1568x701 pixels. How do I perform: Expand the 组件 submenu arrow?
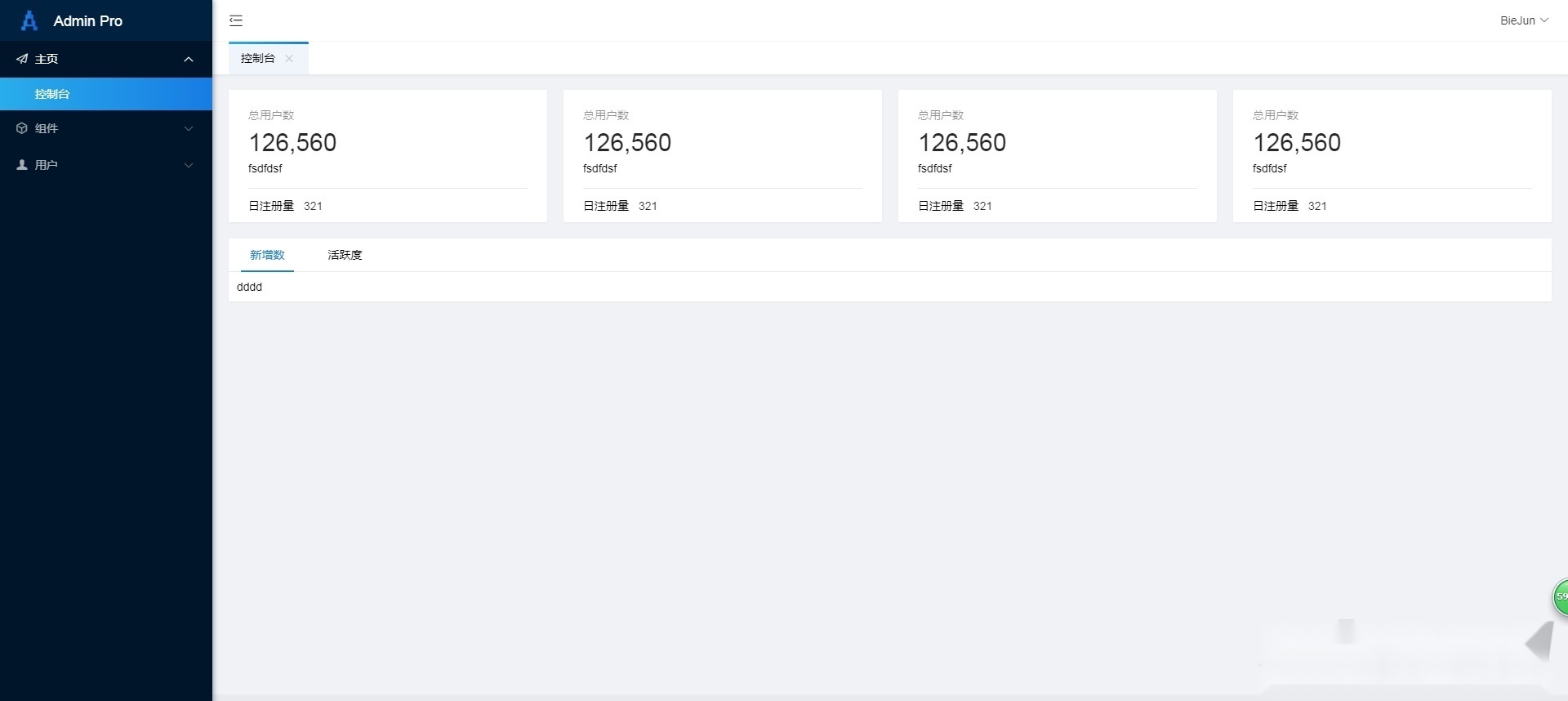point(189,128)
